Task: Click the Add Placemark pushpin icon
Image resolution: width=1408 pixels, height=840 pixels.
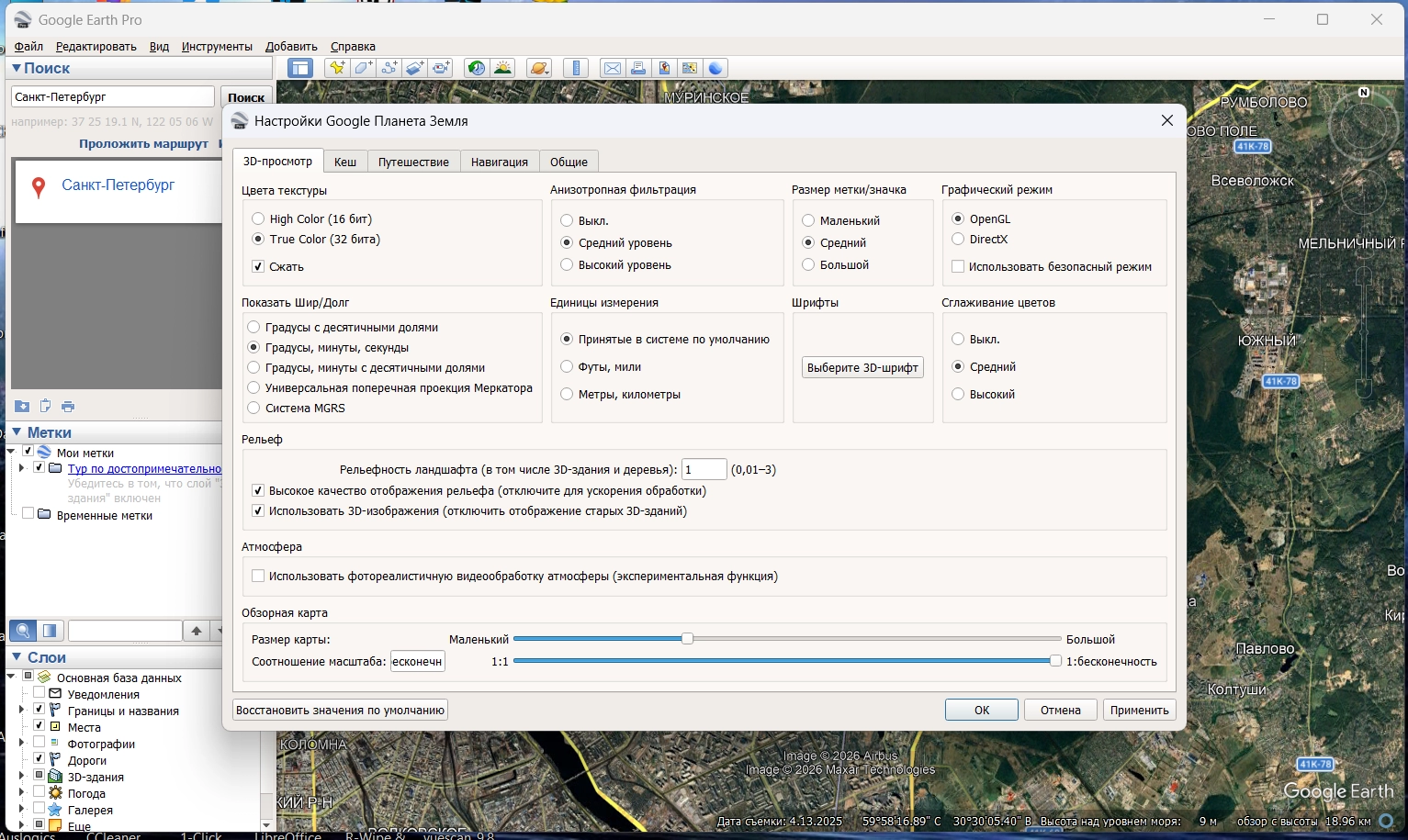Action: tap(337, 68)
